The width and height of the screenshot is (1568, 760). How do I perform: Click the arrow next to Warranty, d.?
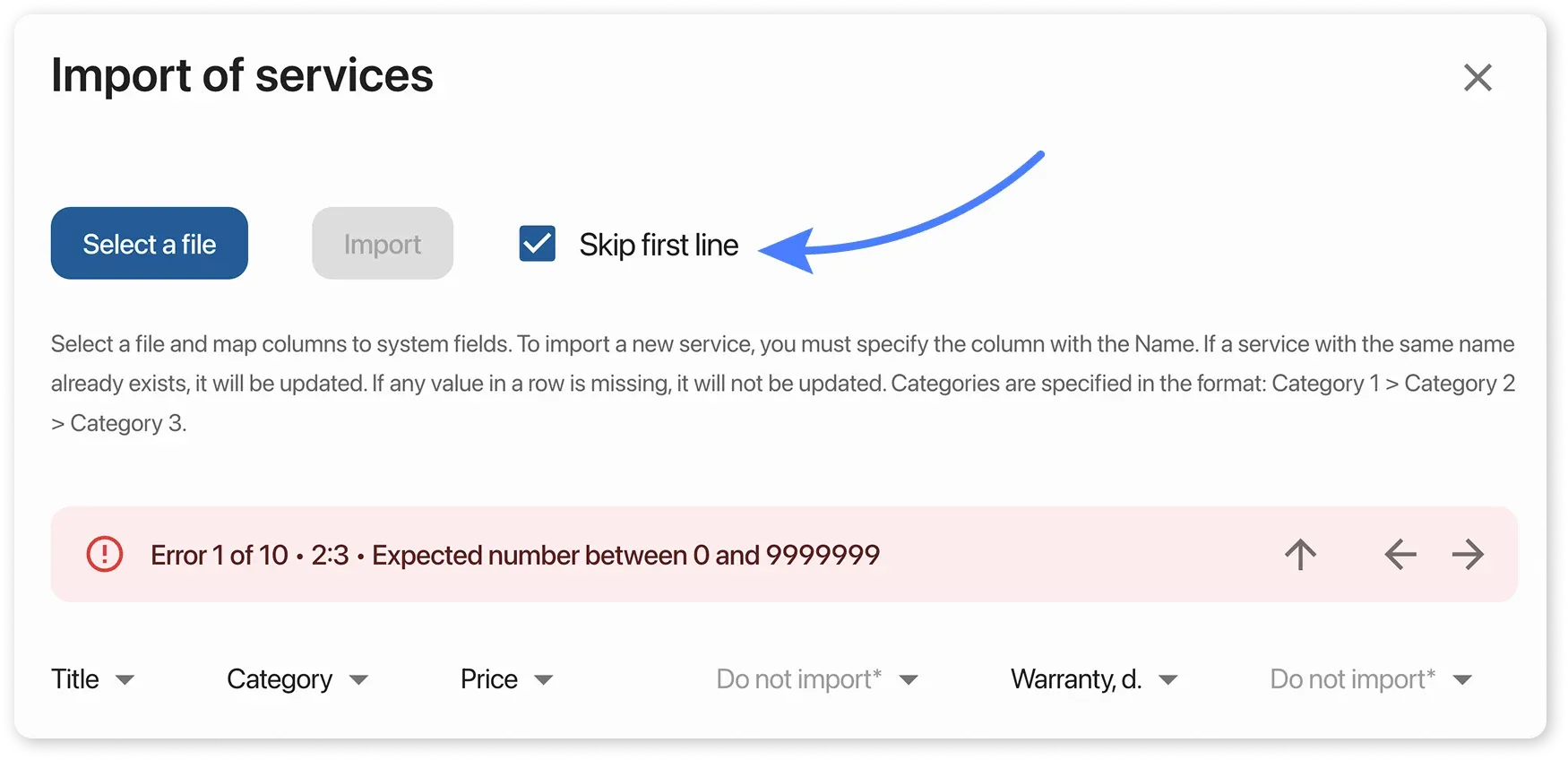coord(1167,680)
